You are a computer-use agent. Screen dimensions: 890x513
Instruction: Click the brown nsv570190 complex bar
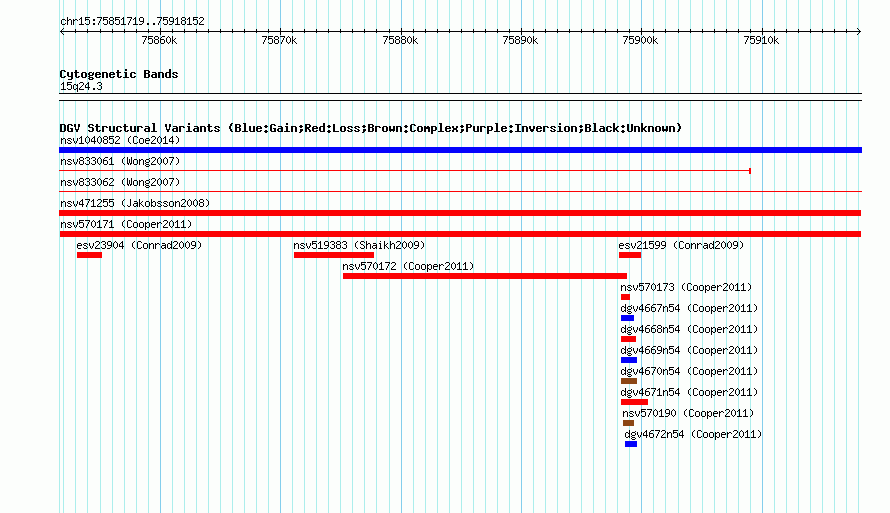tap(628, 423)
